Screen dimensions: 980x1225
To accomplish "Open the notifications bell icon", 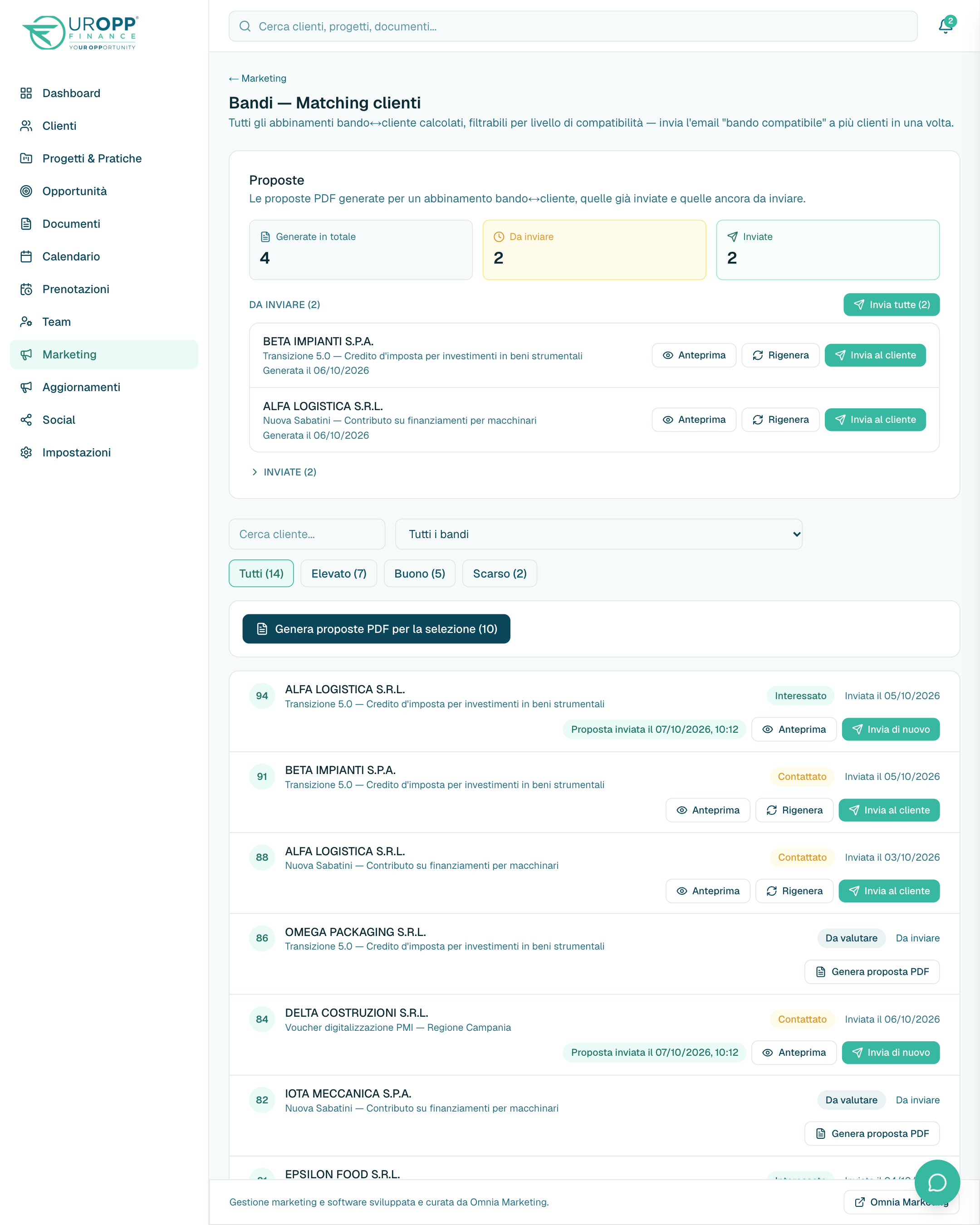I will (946, 25).
